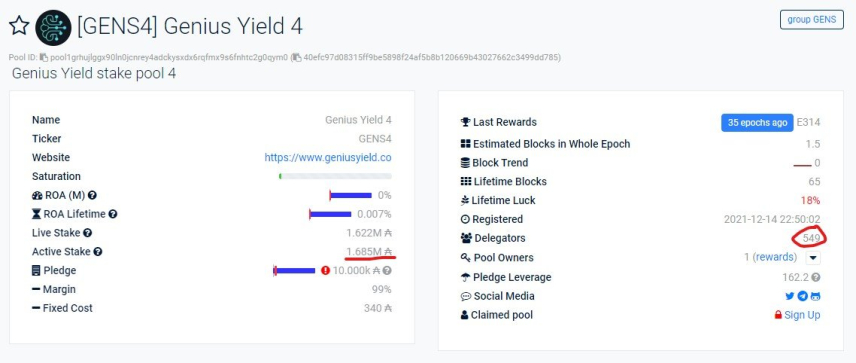Click the group GENS button
The image size is (856, 363).
(x=811, y=20)
